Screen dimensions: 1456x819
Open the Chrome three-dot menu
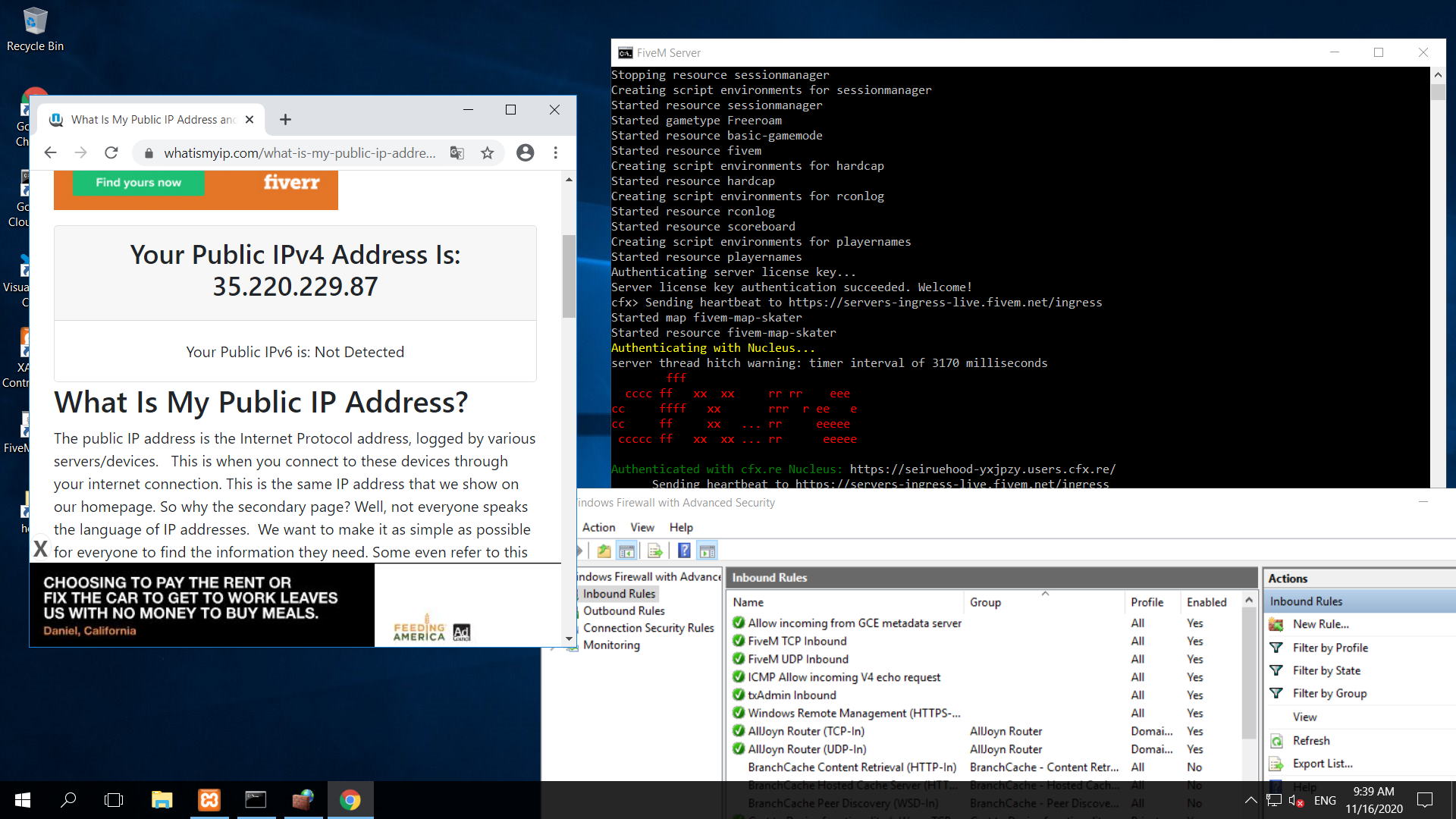coord(556,152)
